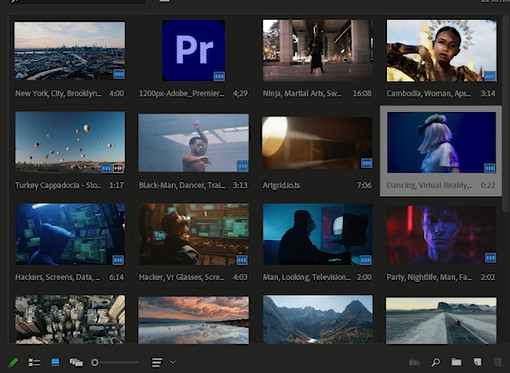Click the Automate to Sequence icon

pos(414,362)
